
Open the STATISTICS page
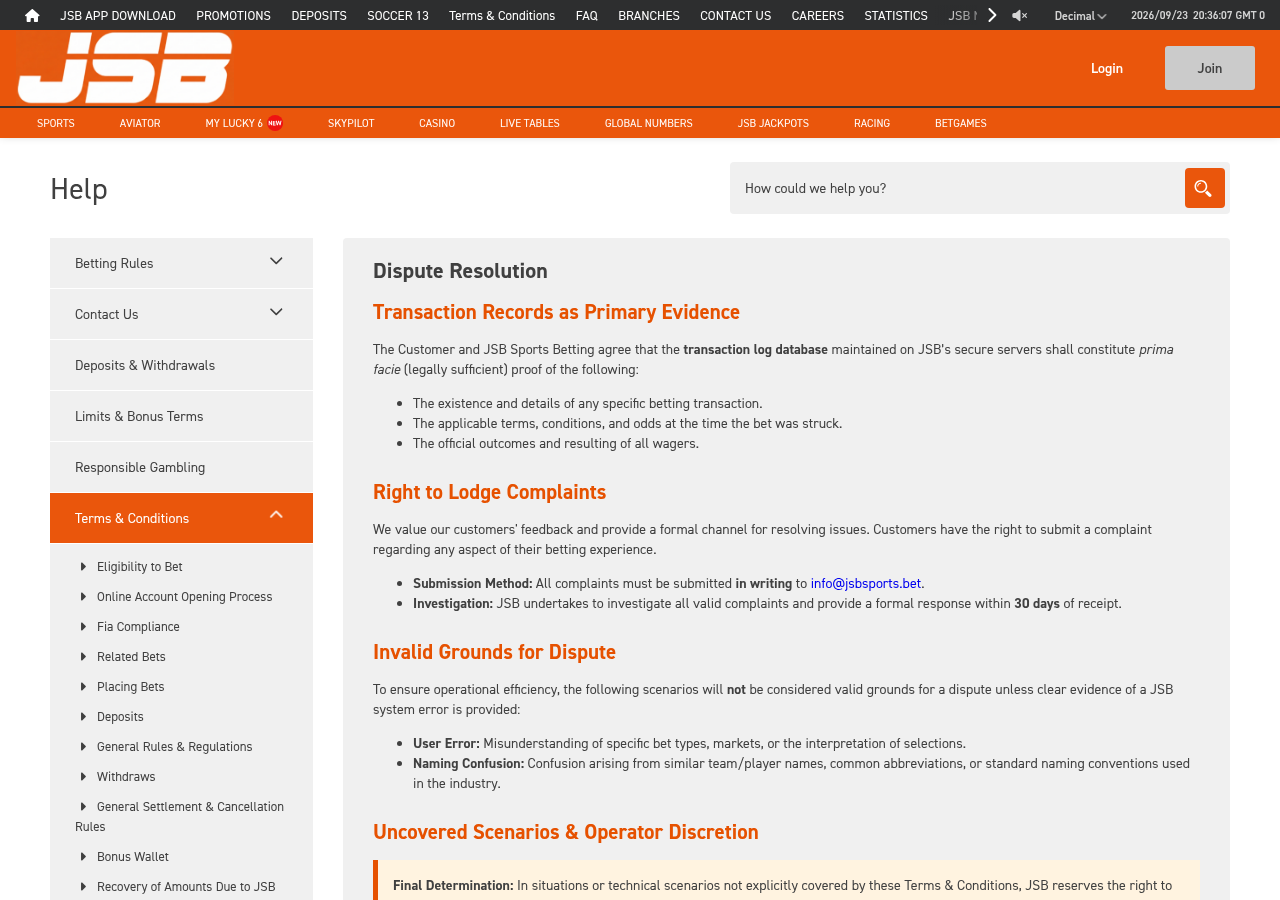coord(896,15)
